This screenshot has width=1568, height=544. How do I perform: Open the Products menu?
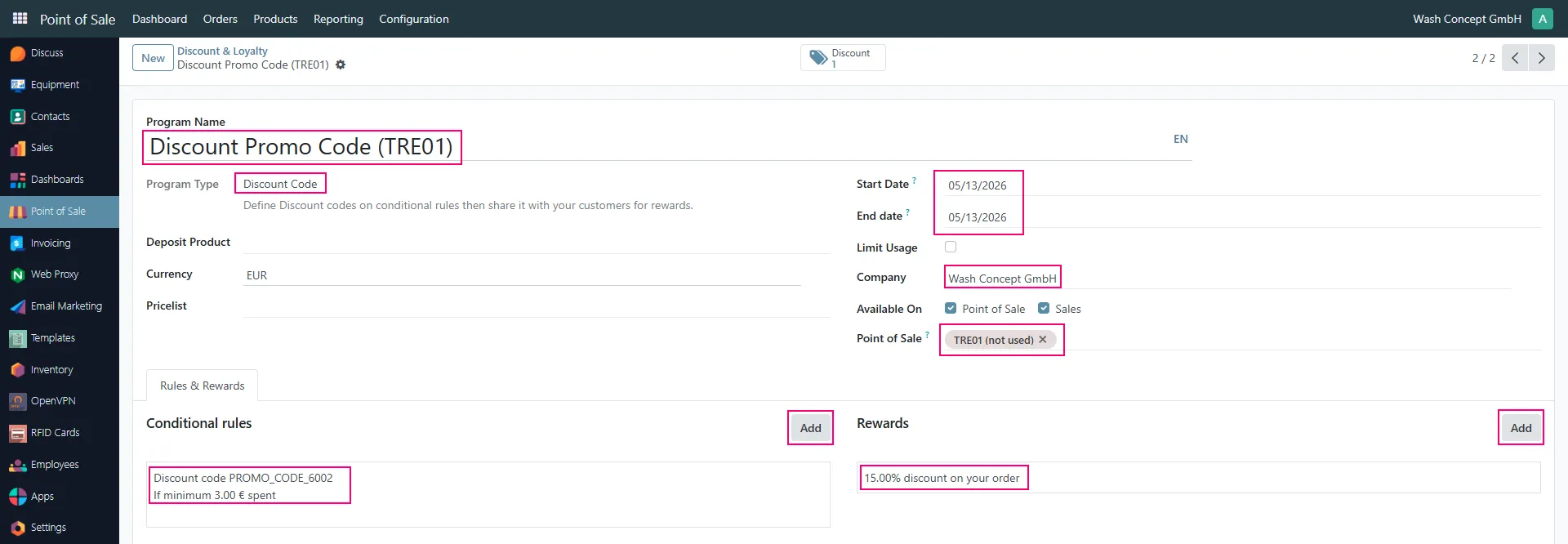(275, 19)
